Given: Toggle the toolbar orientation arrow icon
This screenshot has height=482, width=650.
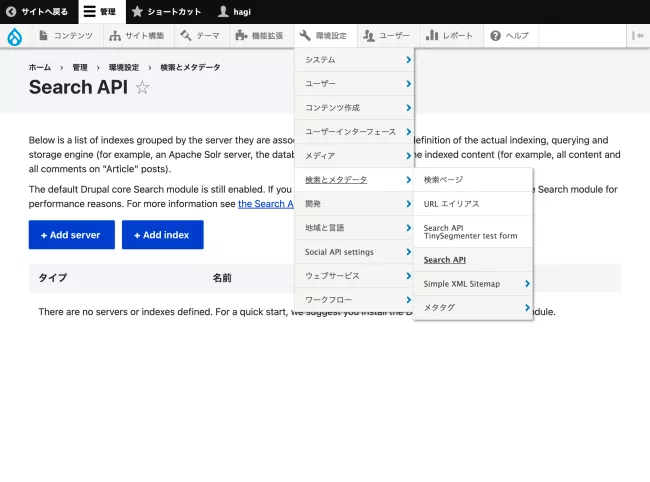Looking at the screenshot, I should click(x=638, y=36).
